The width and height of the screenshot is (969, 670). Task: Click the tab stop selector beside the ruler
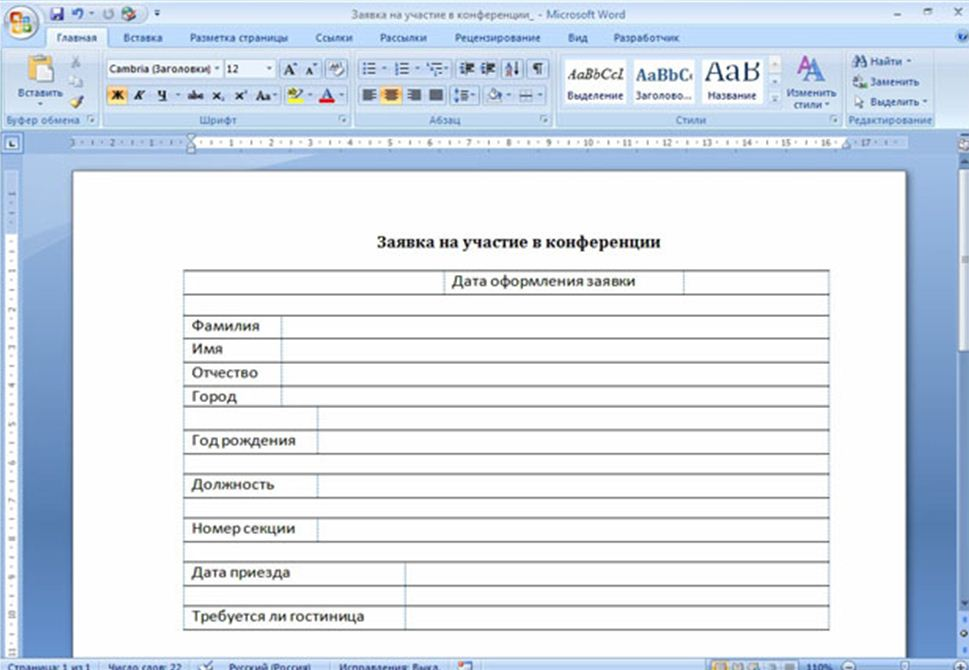tap(12, 143)
